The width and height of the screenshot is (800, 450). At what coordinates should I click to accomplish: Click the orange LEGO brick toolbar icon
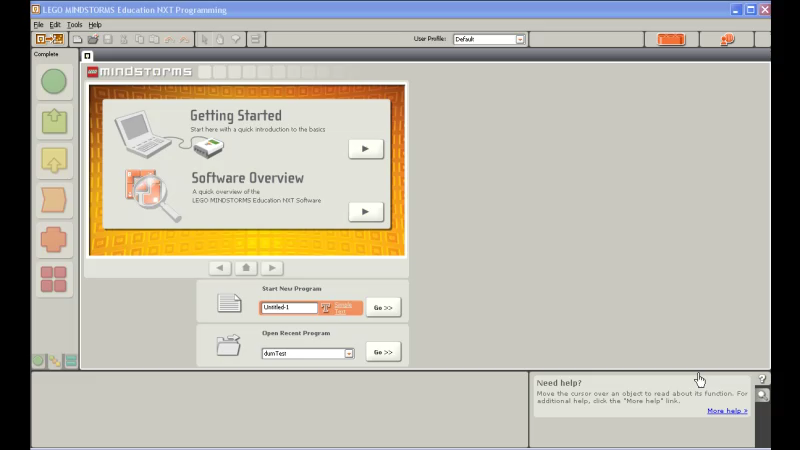[x=671, y=39]
